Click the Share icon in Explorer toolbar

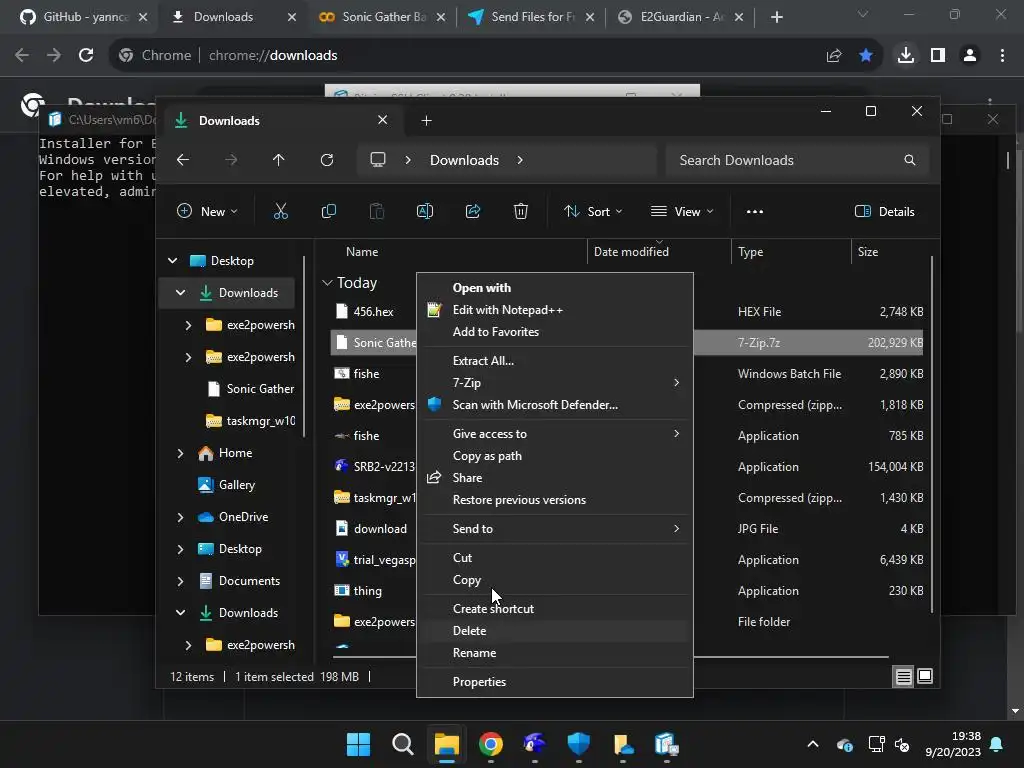click(x=473, y=211)
